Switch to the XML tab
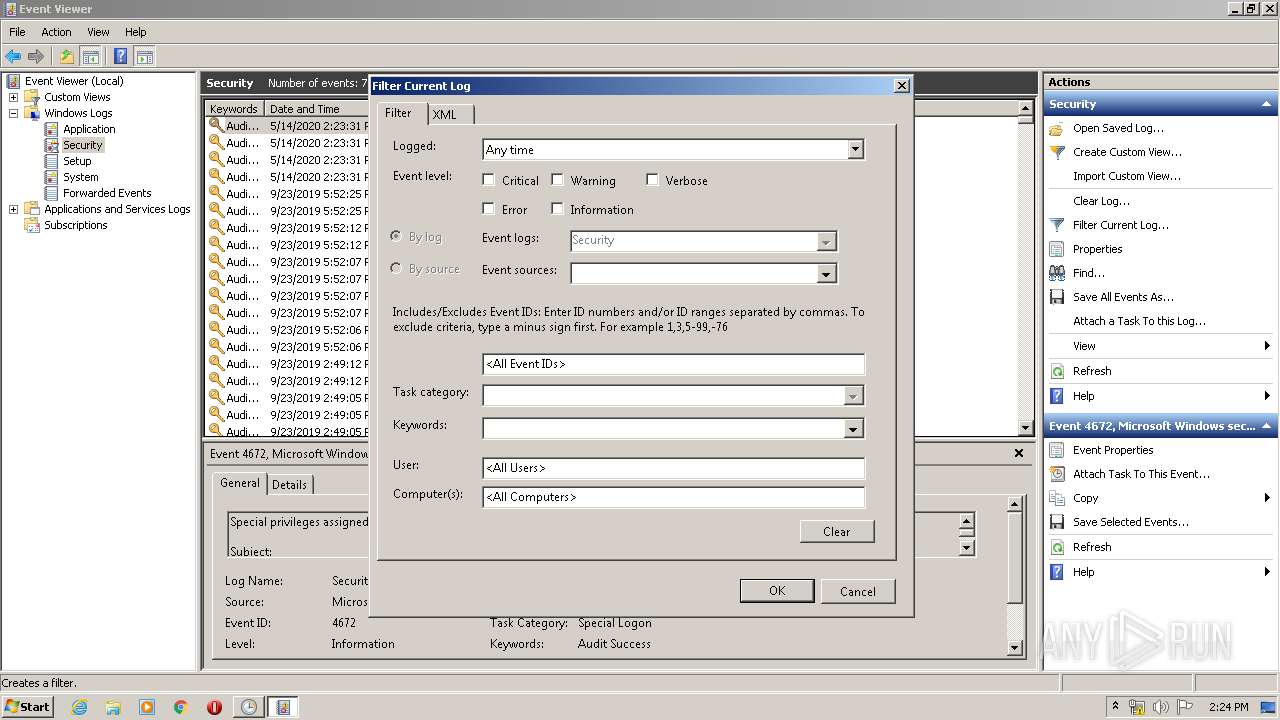Viewport: 1280px width, 720px height. 450,115
